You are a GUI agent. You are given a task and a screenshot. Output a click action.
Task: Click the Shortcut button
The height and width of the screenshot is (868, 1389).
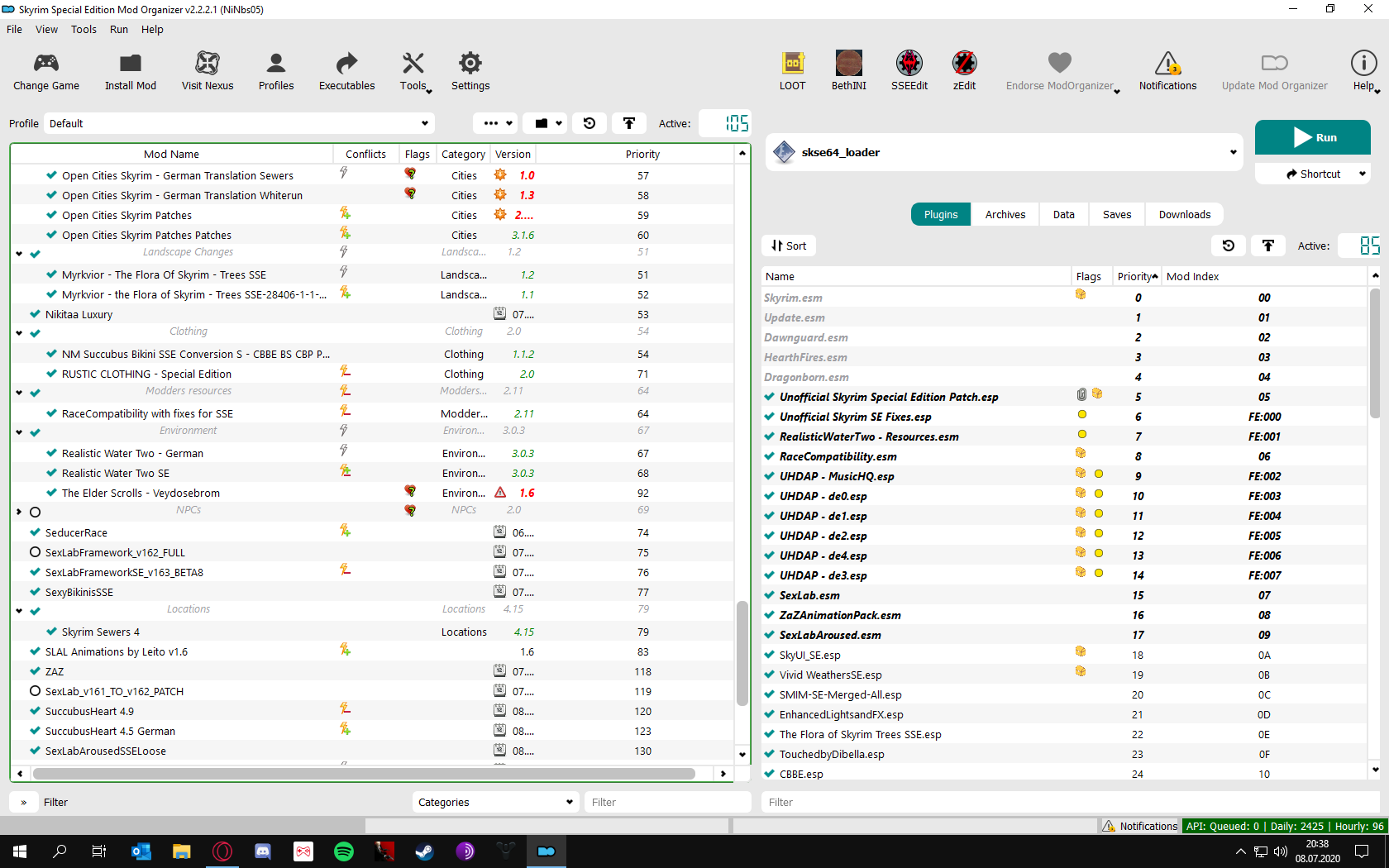point(1313,174)
